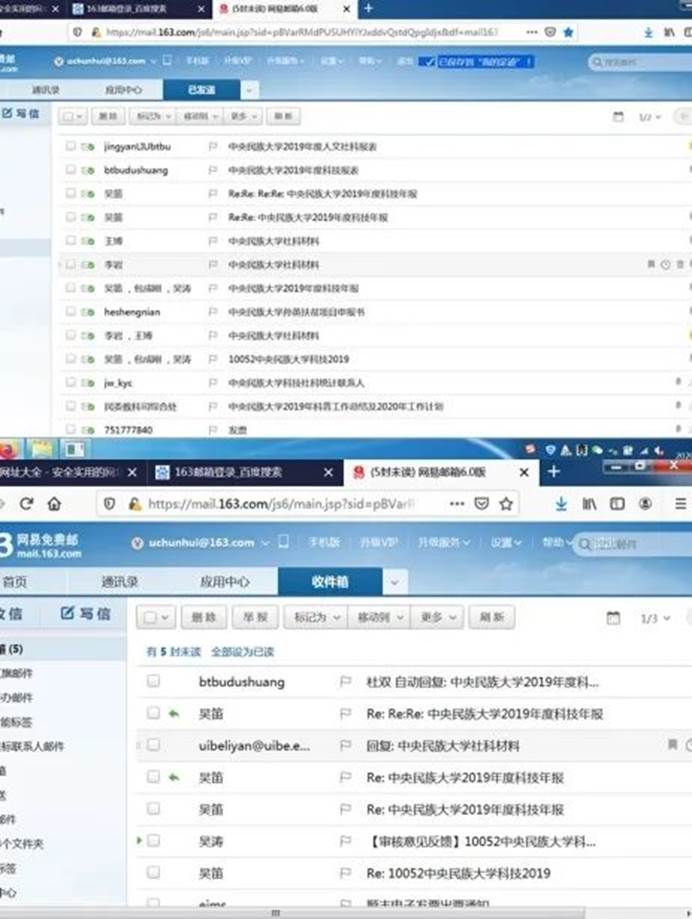Tick the checkbox for jingyan row in sent list
Viewport: 692px width, 919px height.
[71, 146]
